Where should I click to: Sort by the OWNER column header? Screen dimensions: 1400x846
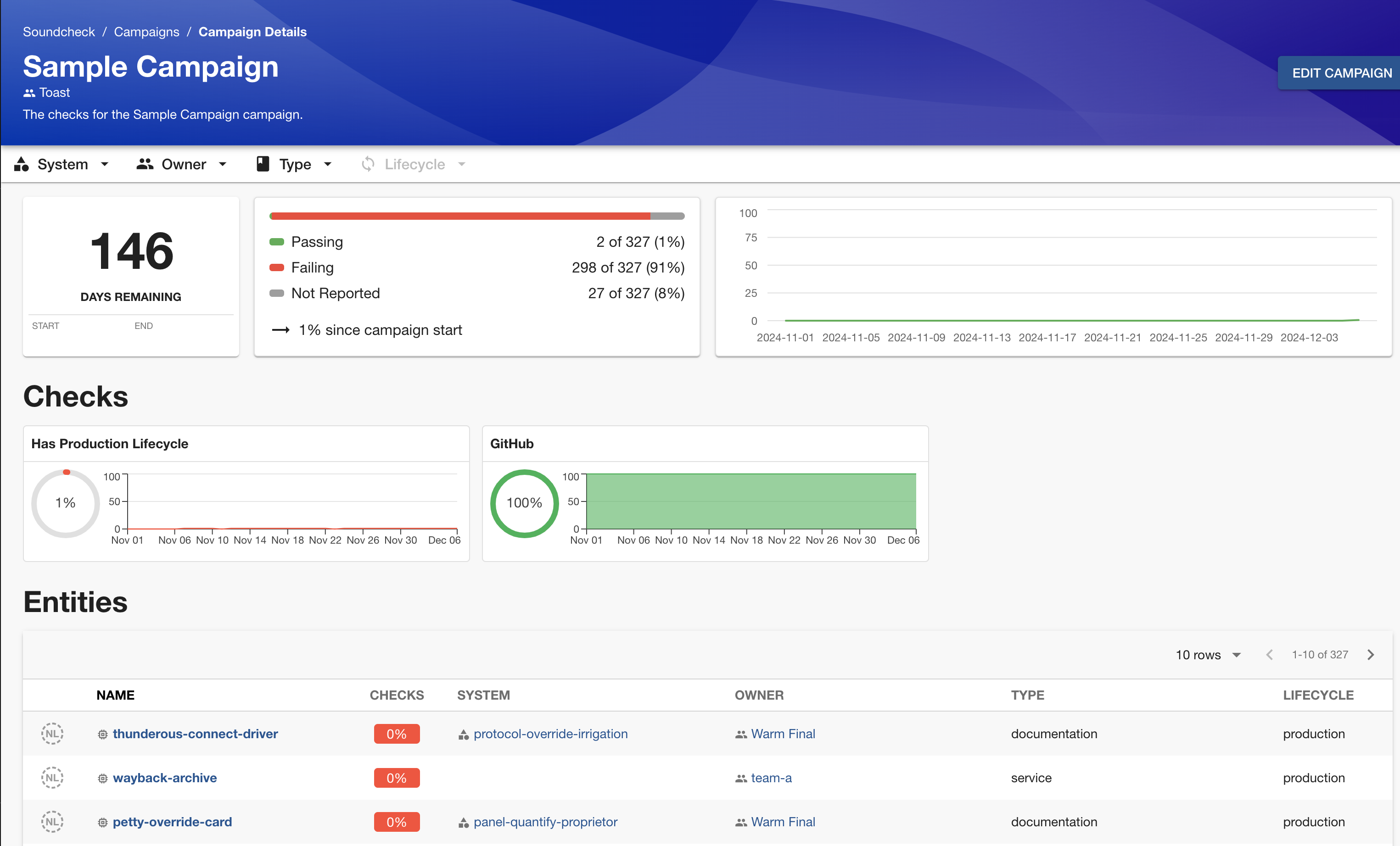[x=759, y=695]
